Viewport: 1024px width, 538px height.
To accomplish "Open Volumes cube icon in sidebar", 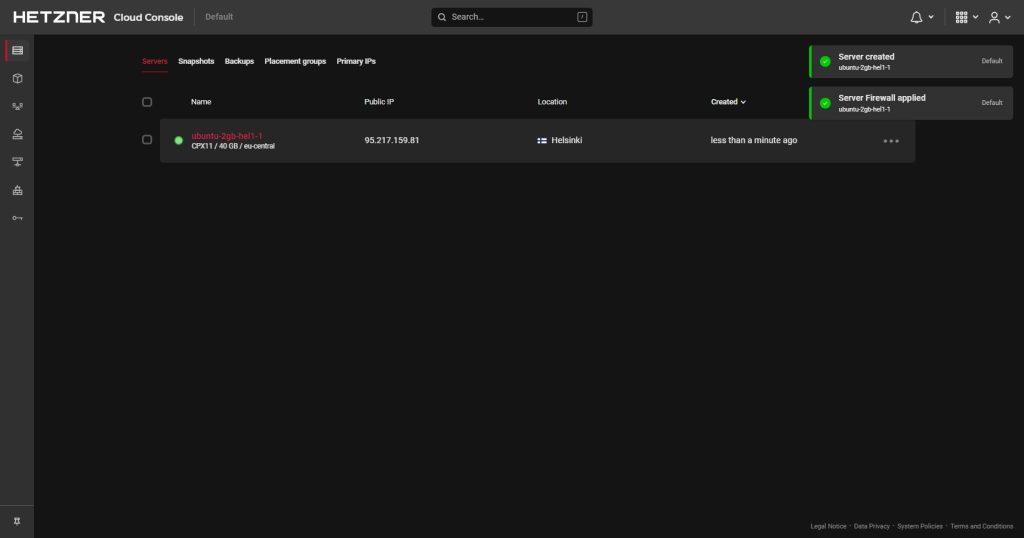I will click(17, 78).
